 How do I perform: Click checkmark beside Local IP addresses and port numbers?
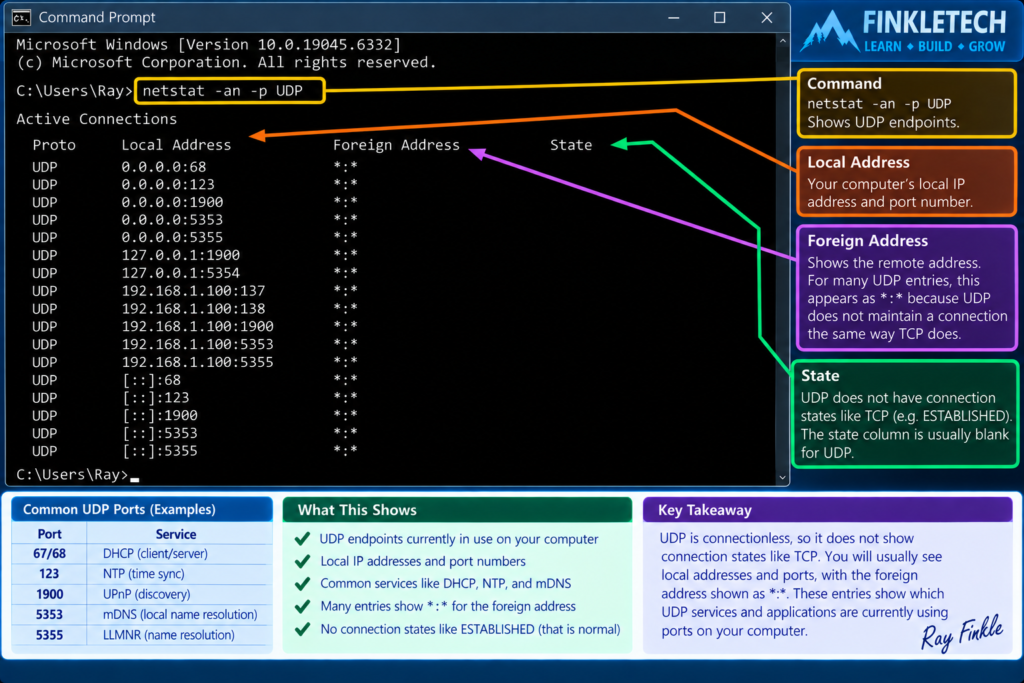pos(302,562)
